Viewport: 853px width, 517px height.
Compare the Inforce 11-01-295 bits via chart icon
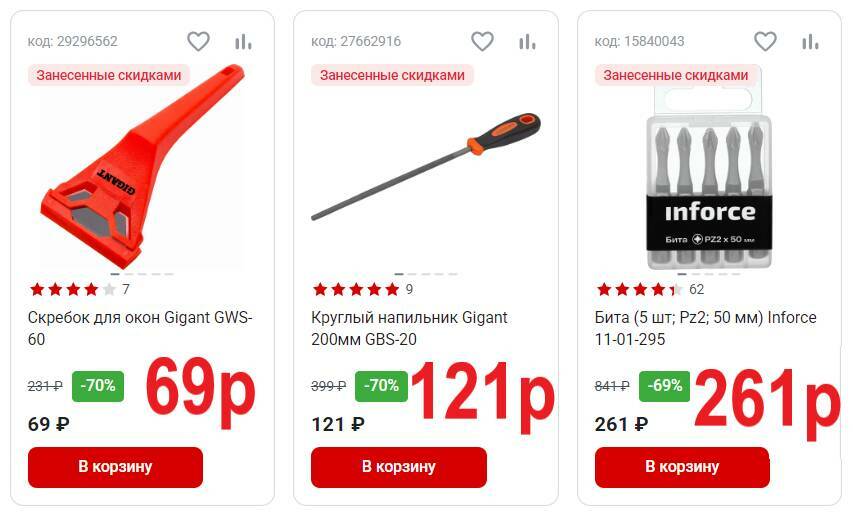[x=810, y=42]
